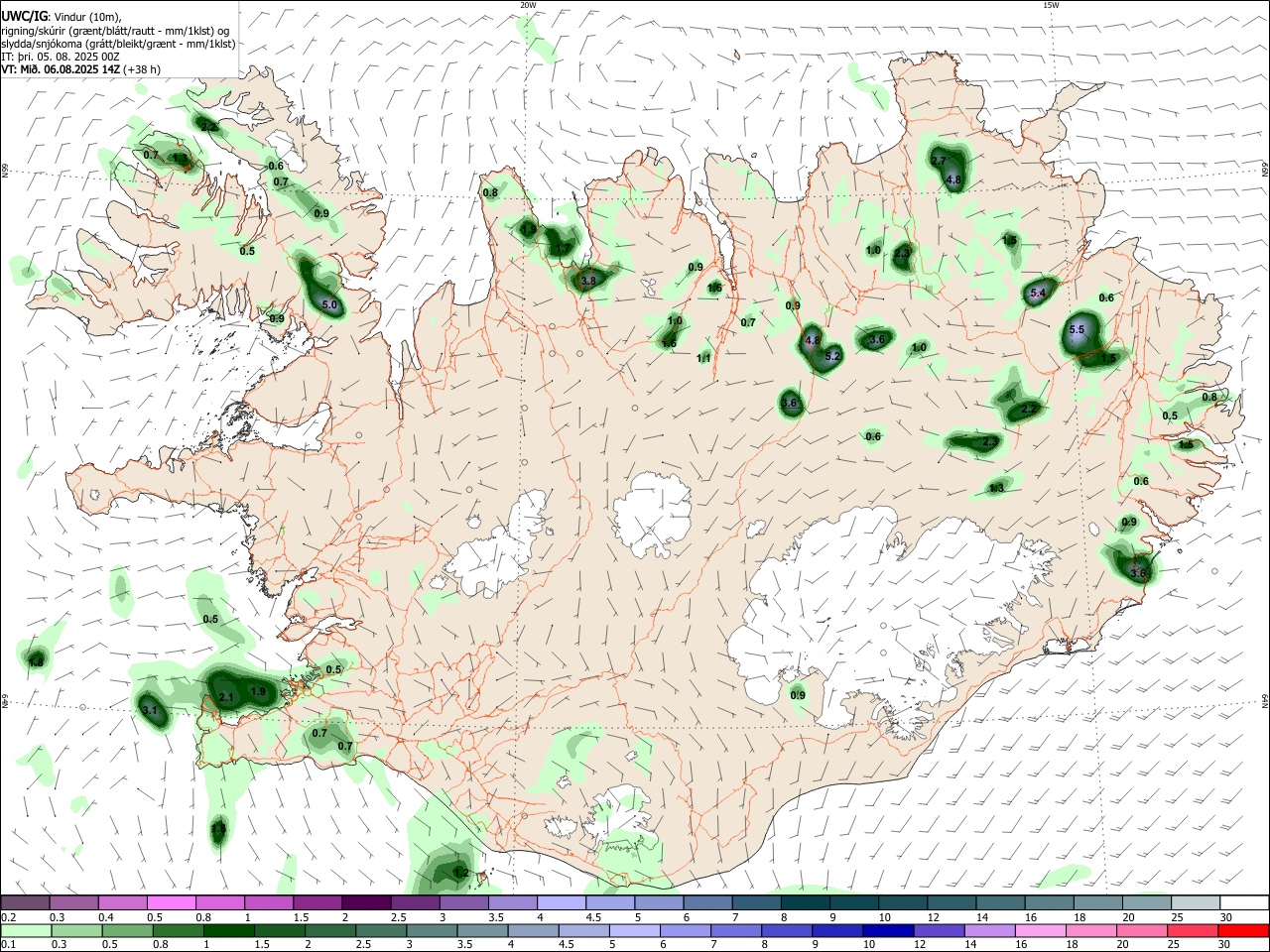
Task: Click the 'IT: þri. 05. 08. 2025 00Z' line
Action: point(62,57)
